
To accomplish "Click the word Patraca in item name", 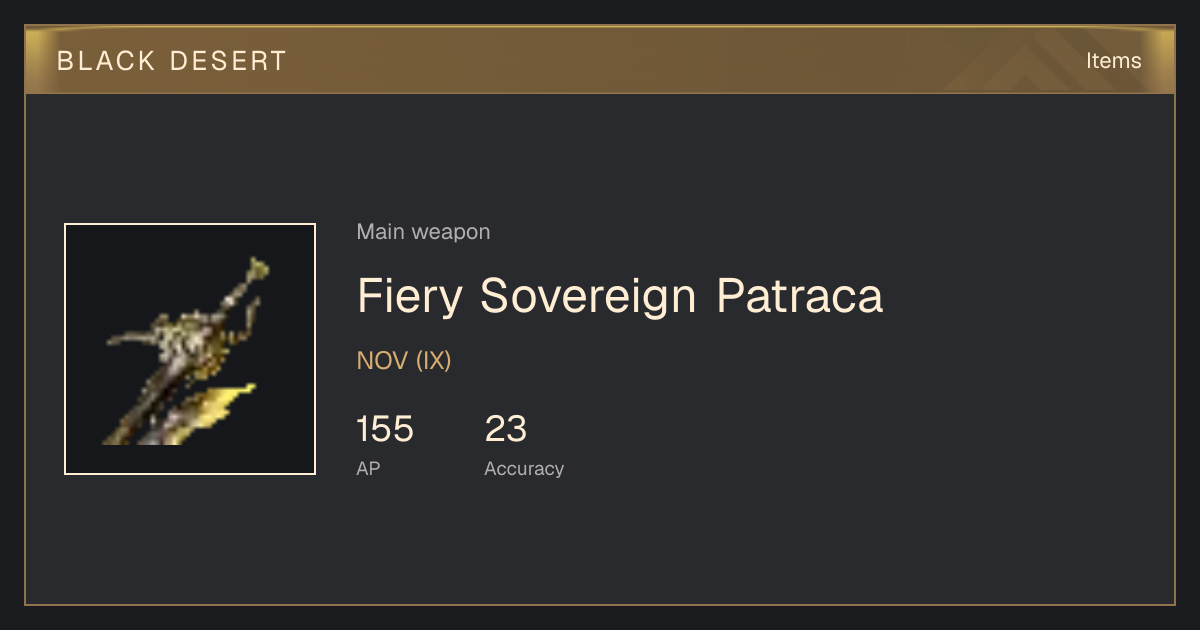I will 800,296.
